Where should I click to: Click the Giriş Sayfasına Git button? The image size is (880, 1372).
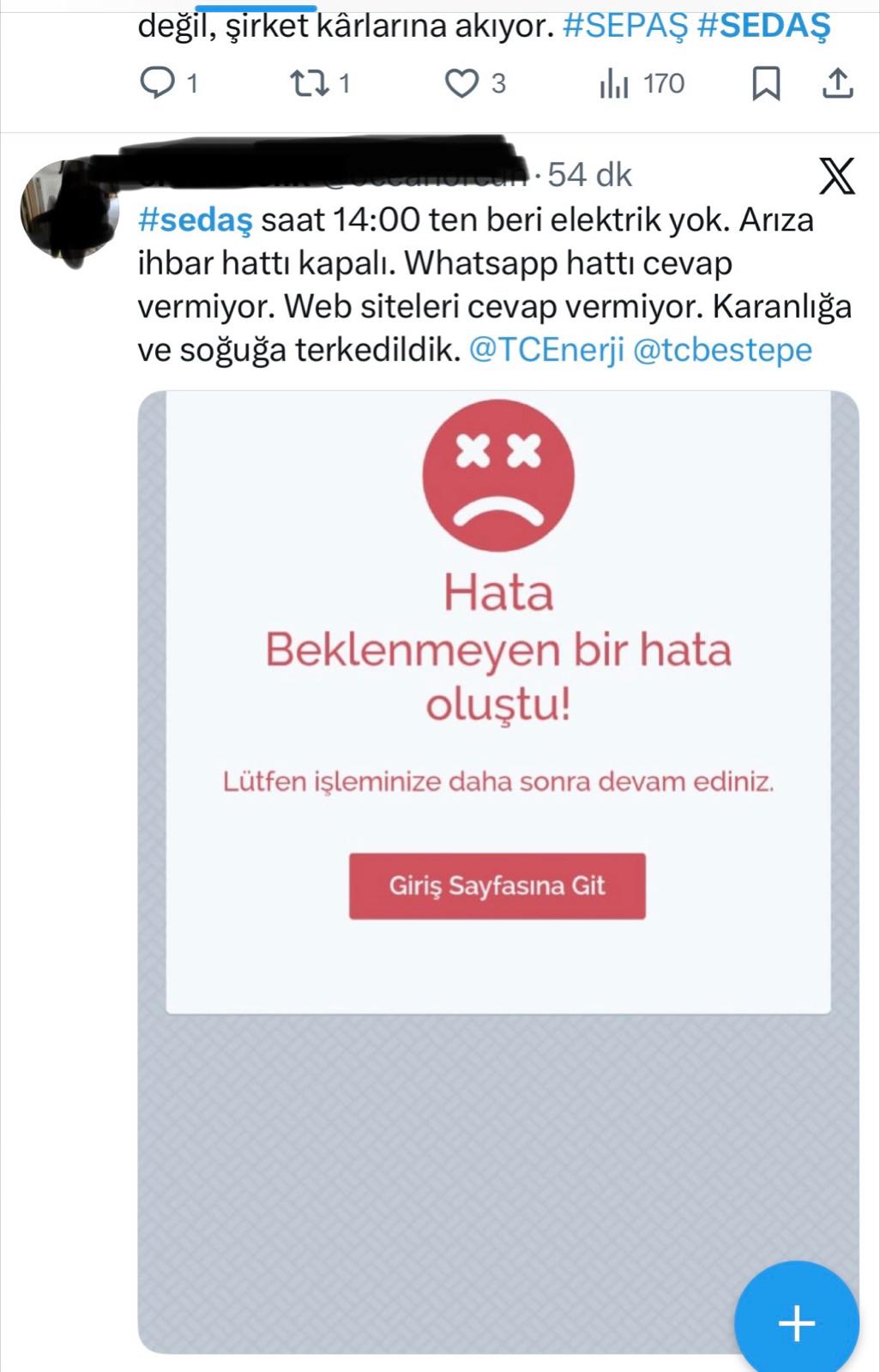497,886
